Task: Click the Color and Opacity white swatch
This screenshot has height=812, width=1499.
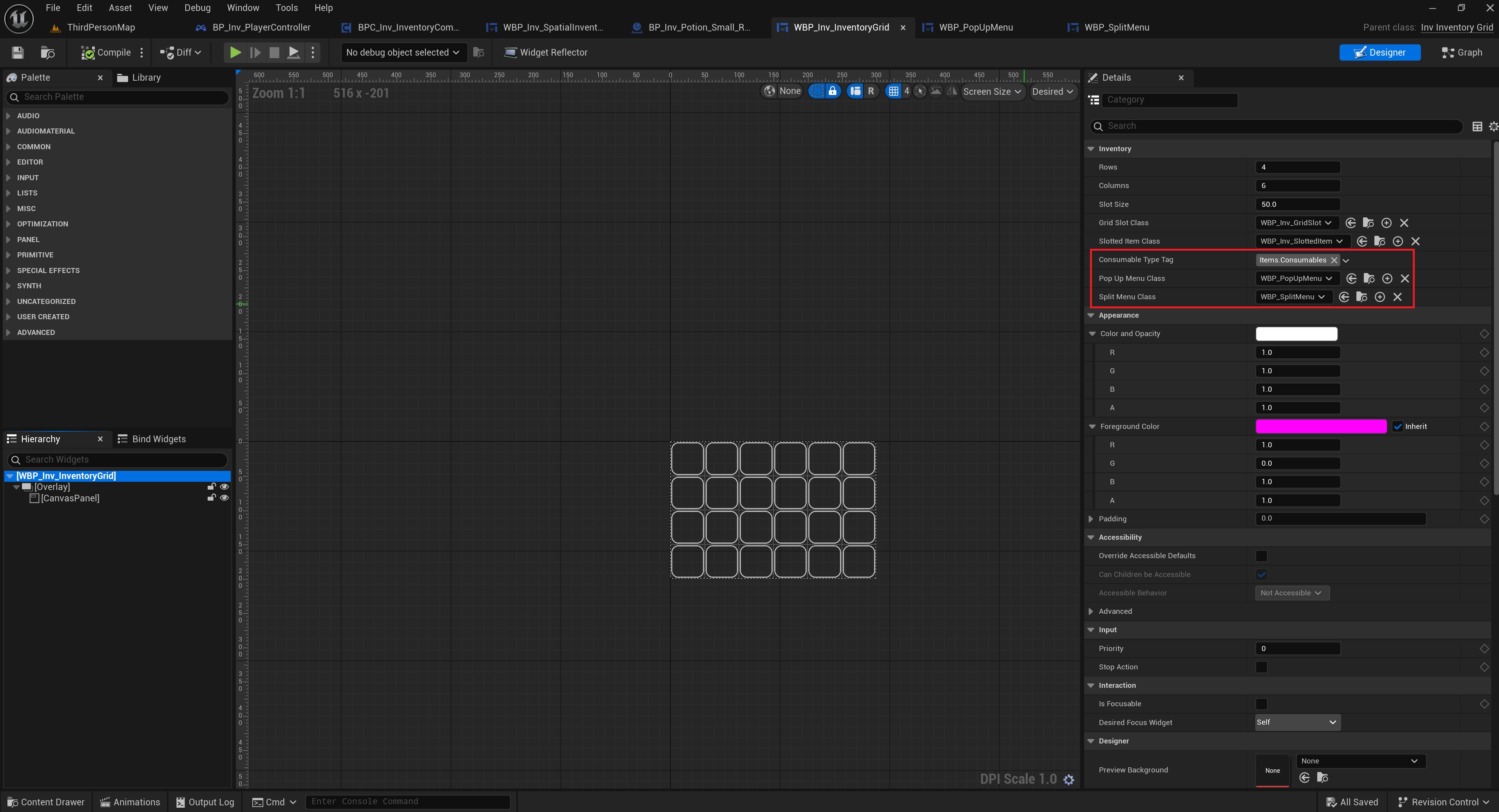Action: [1296, 334]
